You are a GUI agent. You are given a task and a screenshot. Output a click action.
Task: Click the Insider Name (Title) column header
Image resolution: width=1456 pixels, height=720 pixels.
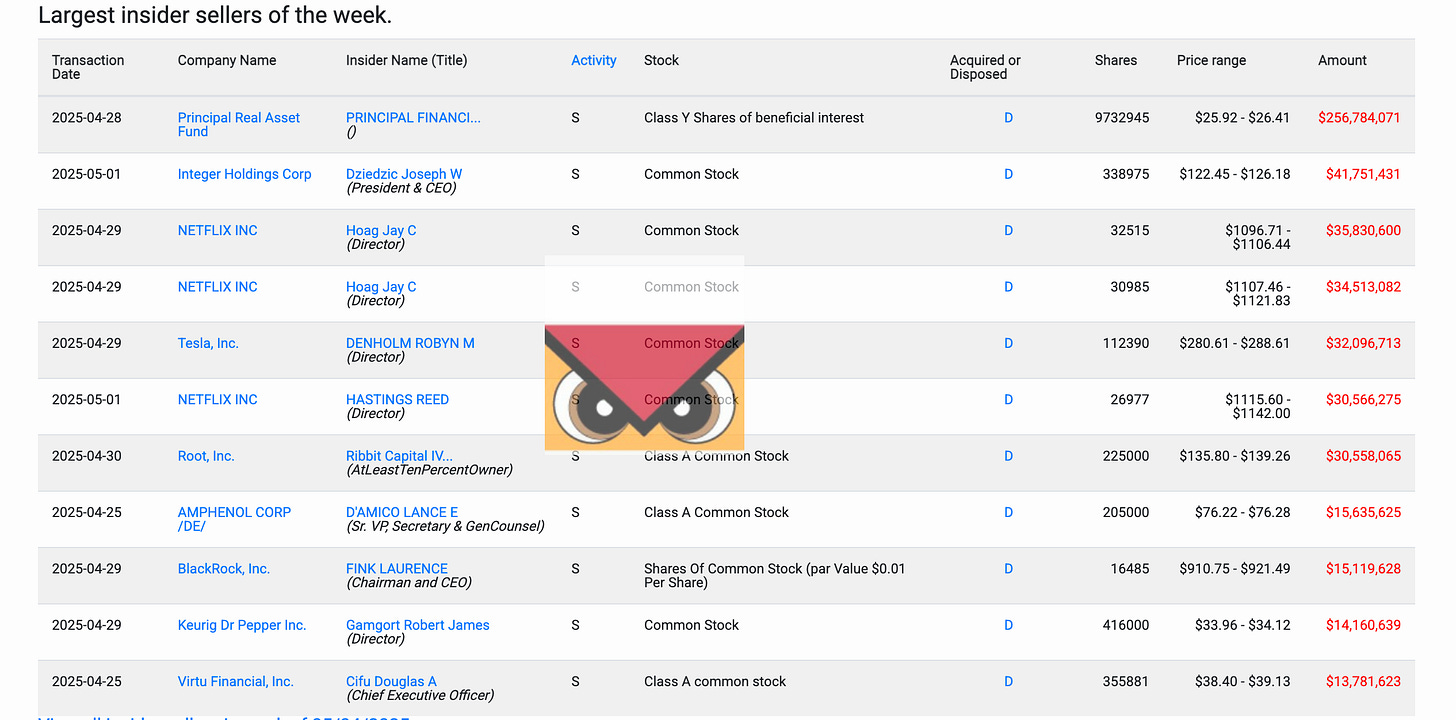407,60
